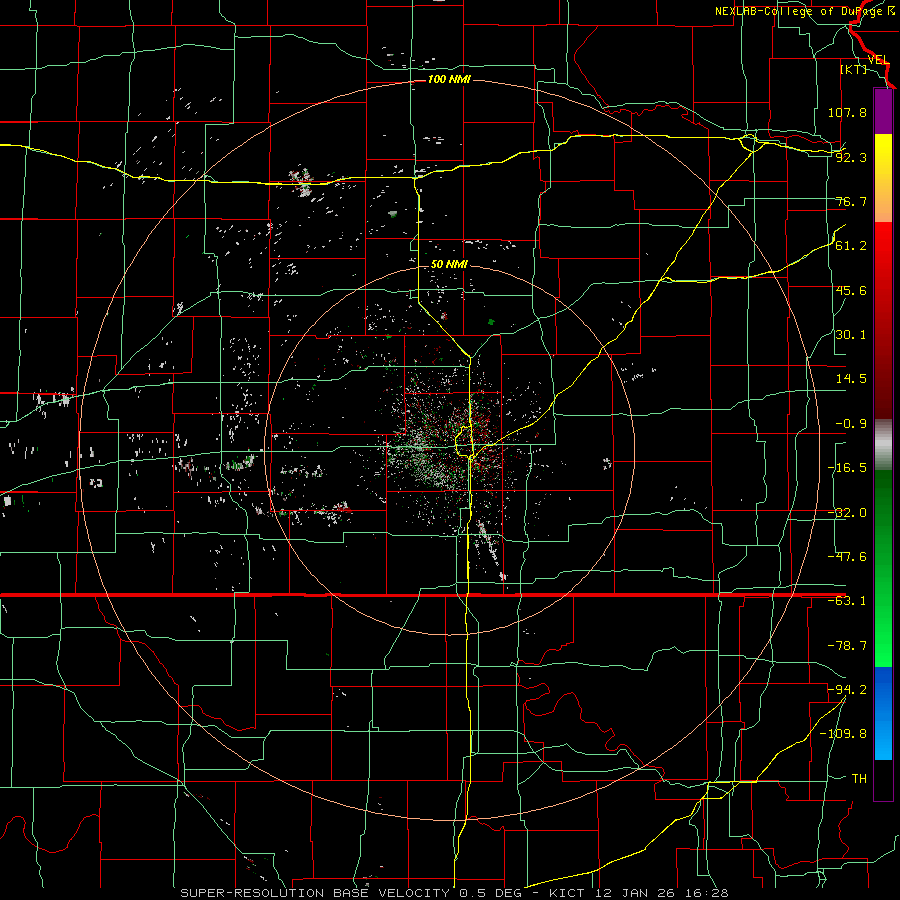Image resolution: width=900 pixels, height=900 pixels.
Task: Select the -78.7 velocity scale value
Action: pyautogui.click(x=847, y=646)
